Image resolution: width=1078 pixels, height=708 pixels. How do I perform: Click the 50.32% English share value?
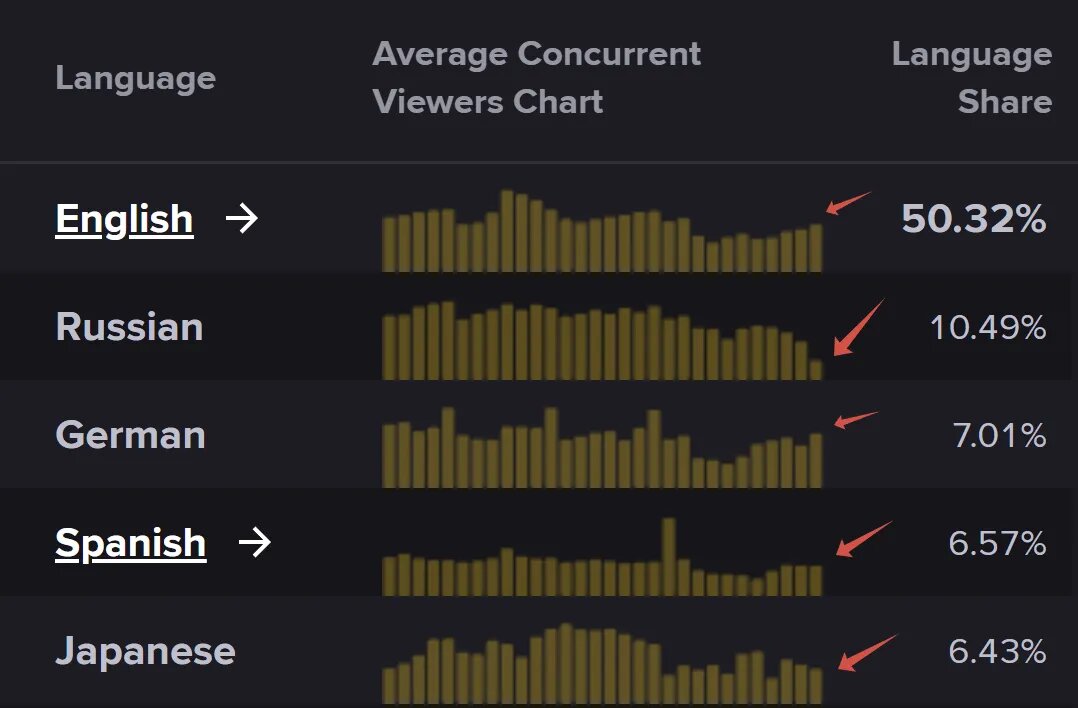(973, 219)
